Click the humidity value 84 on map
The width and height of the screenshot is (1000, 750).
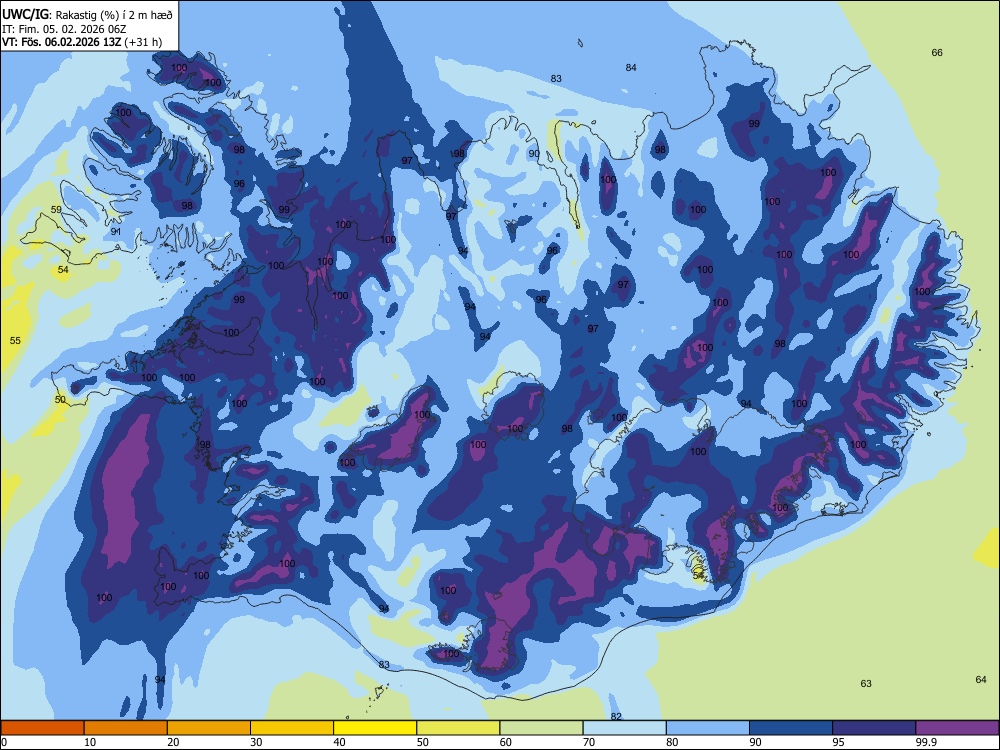631,67
